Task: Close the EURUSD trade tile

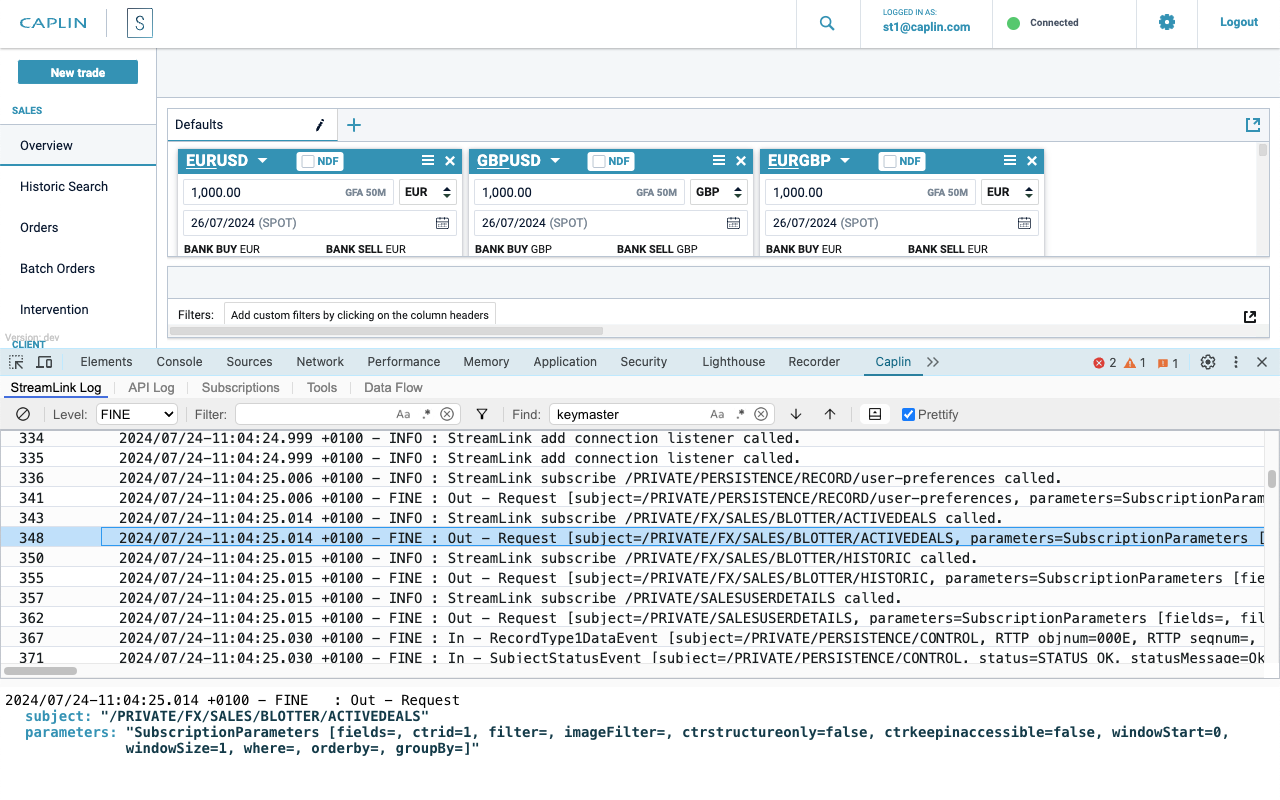Action: point(450,161)
